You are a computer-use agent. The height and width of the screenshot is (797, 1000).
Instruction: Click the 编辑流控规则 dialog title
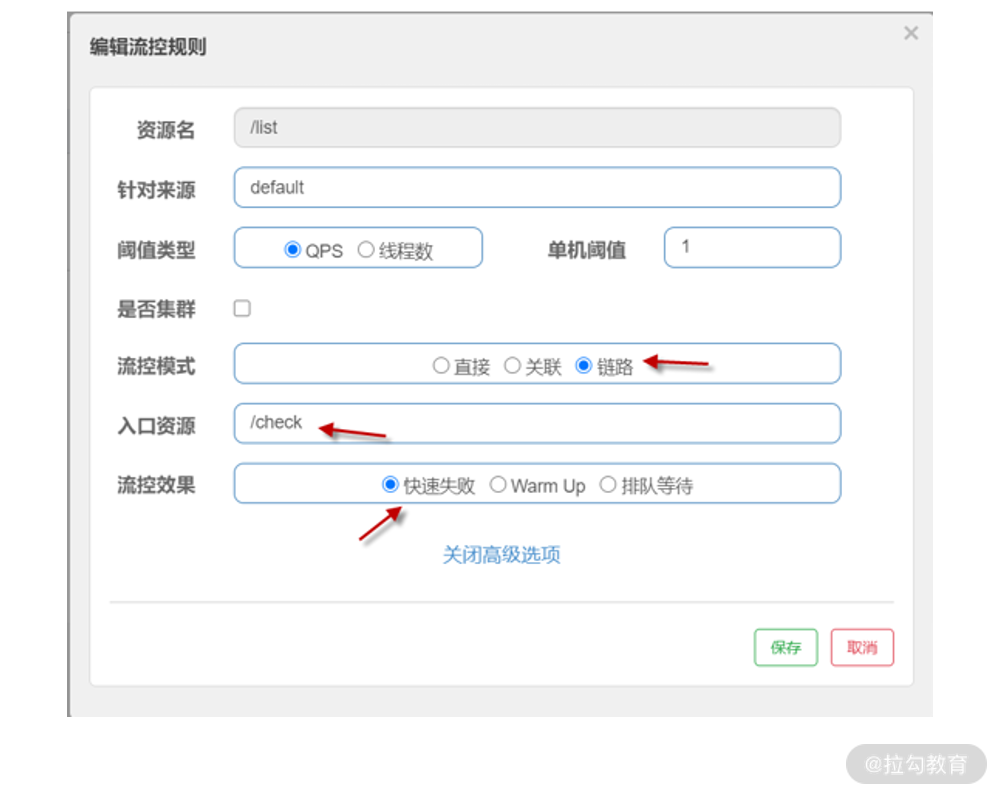(x=148, y=47)
